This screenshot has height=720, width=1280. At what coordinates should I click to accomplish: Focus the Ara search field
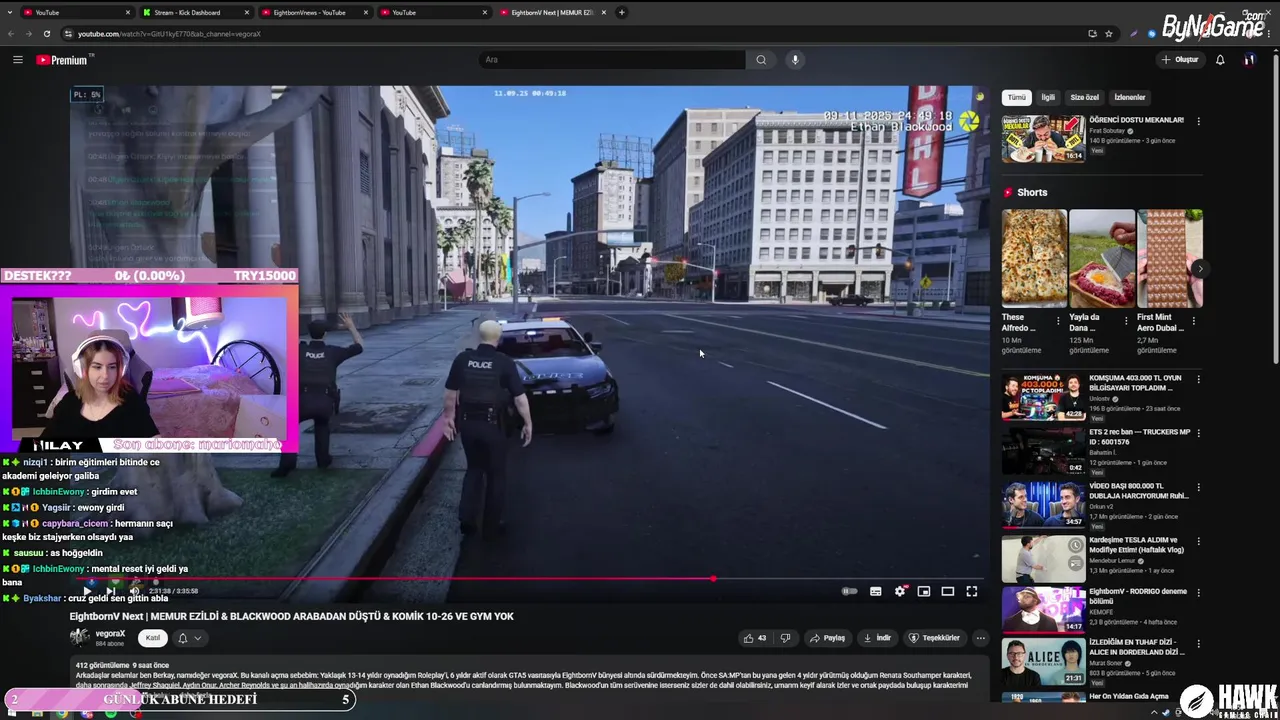(x=612, y=60)
